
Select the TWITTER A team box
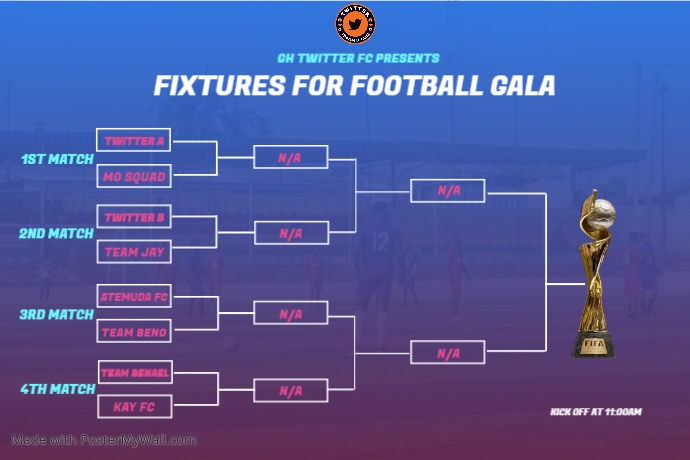coord(133,141)
